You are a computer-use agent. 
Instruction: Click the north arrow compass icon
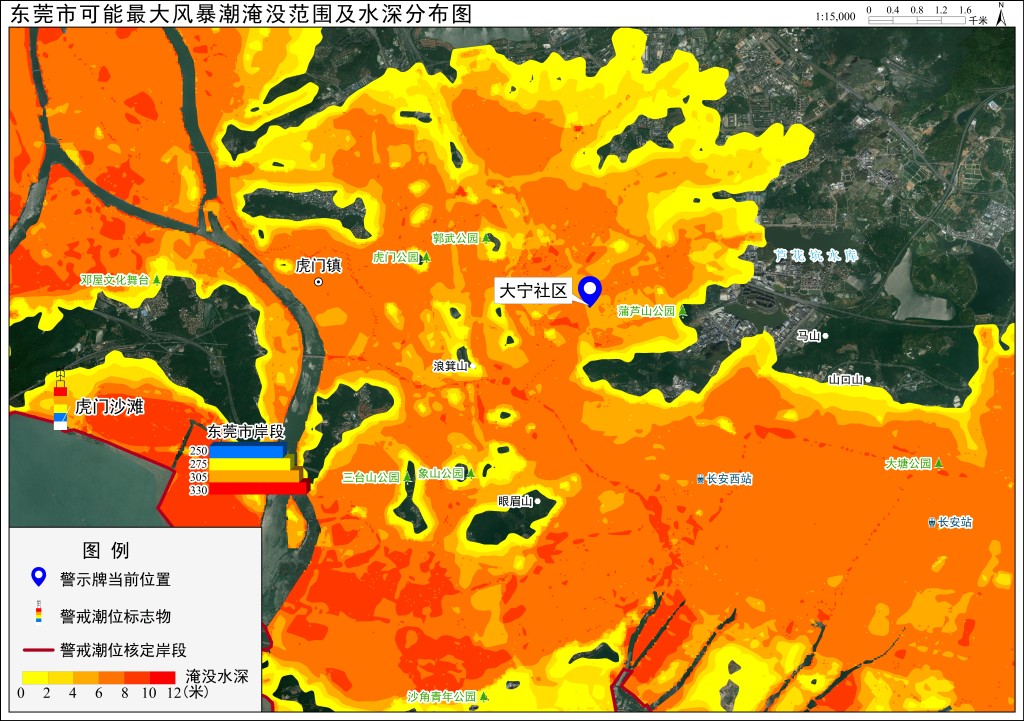(x=1001, y=14)
